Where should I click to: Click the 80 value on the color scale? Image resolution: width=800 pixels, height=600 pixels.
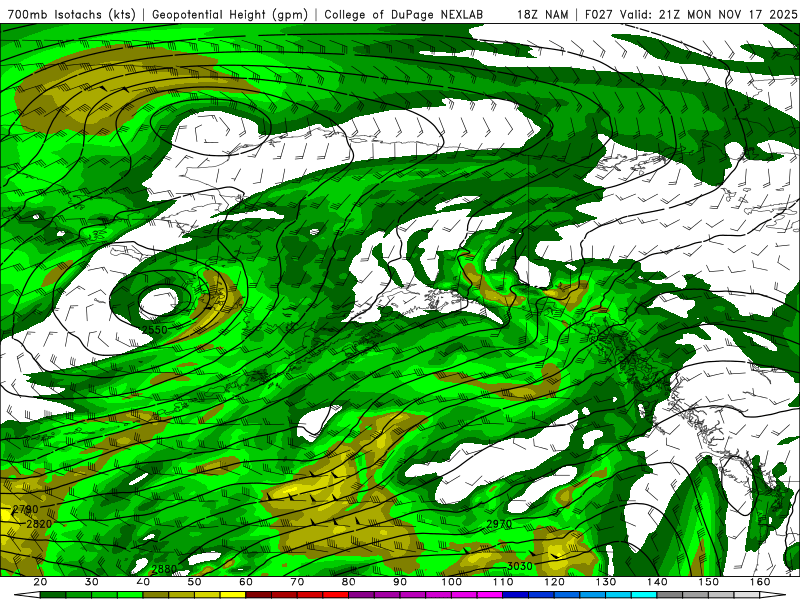(x=348, y=582)
